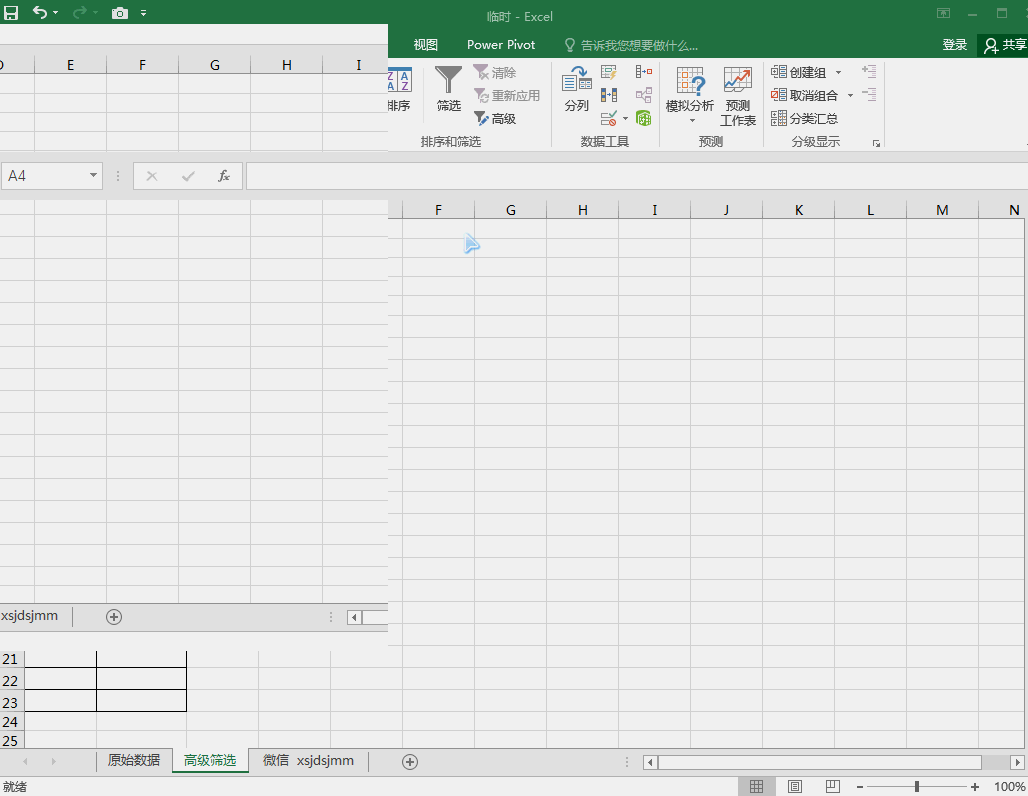Switch to Page Break Preview view
The width and height of the screenshot is (1028, 796).
coord(833,786)
